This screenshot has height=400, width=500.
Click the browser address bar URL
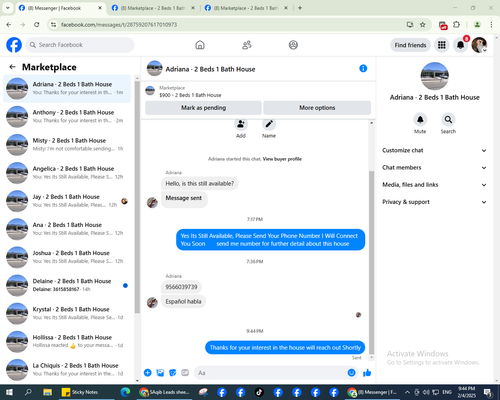119,25
